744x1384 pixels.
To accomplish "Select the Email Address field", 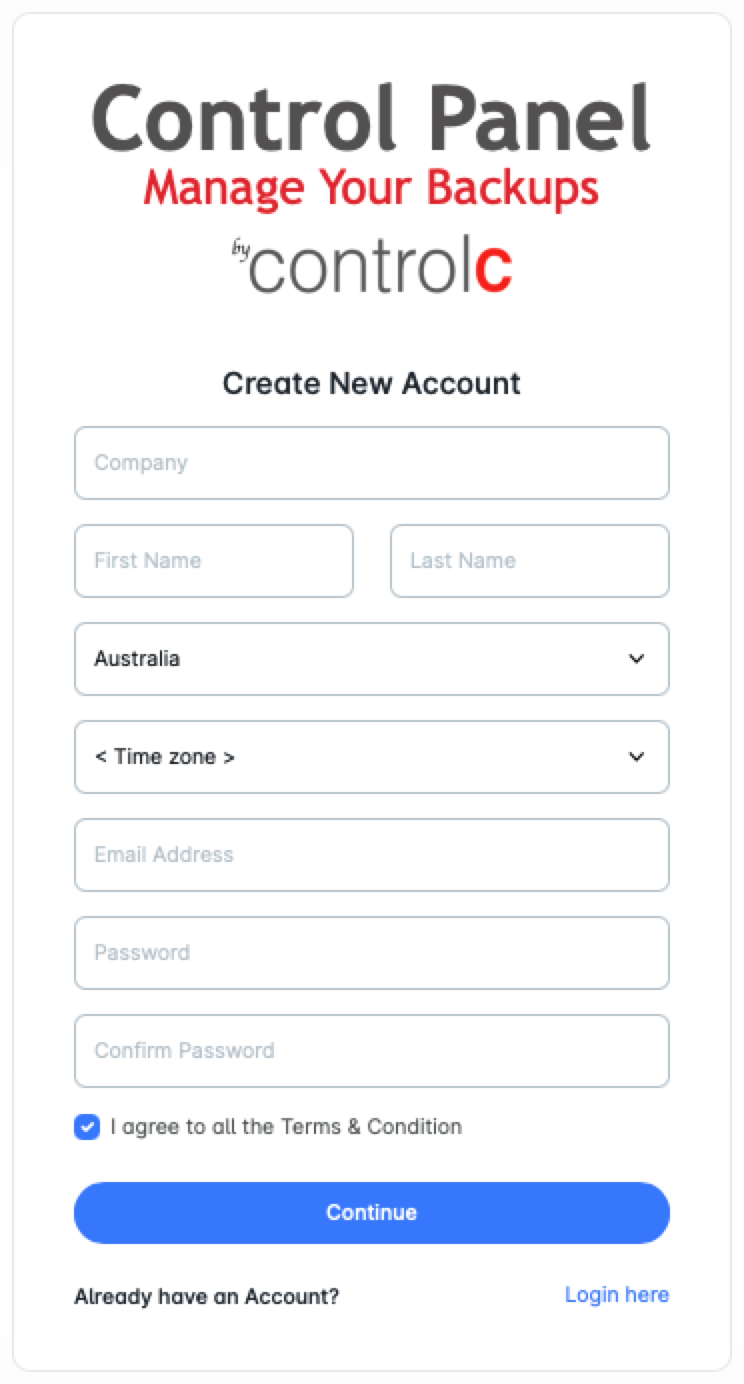I will pyautogui.click(x=371, y=855).
